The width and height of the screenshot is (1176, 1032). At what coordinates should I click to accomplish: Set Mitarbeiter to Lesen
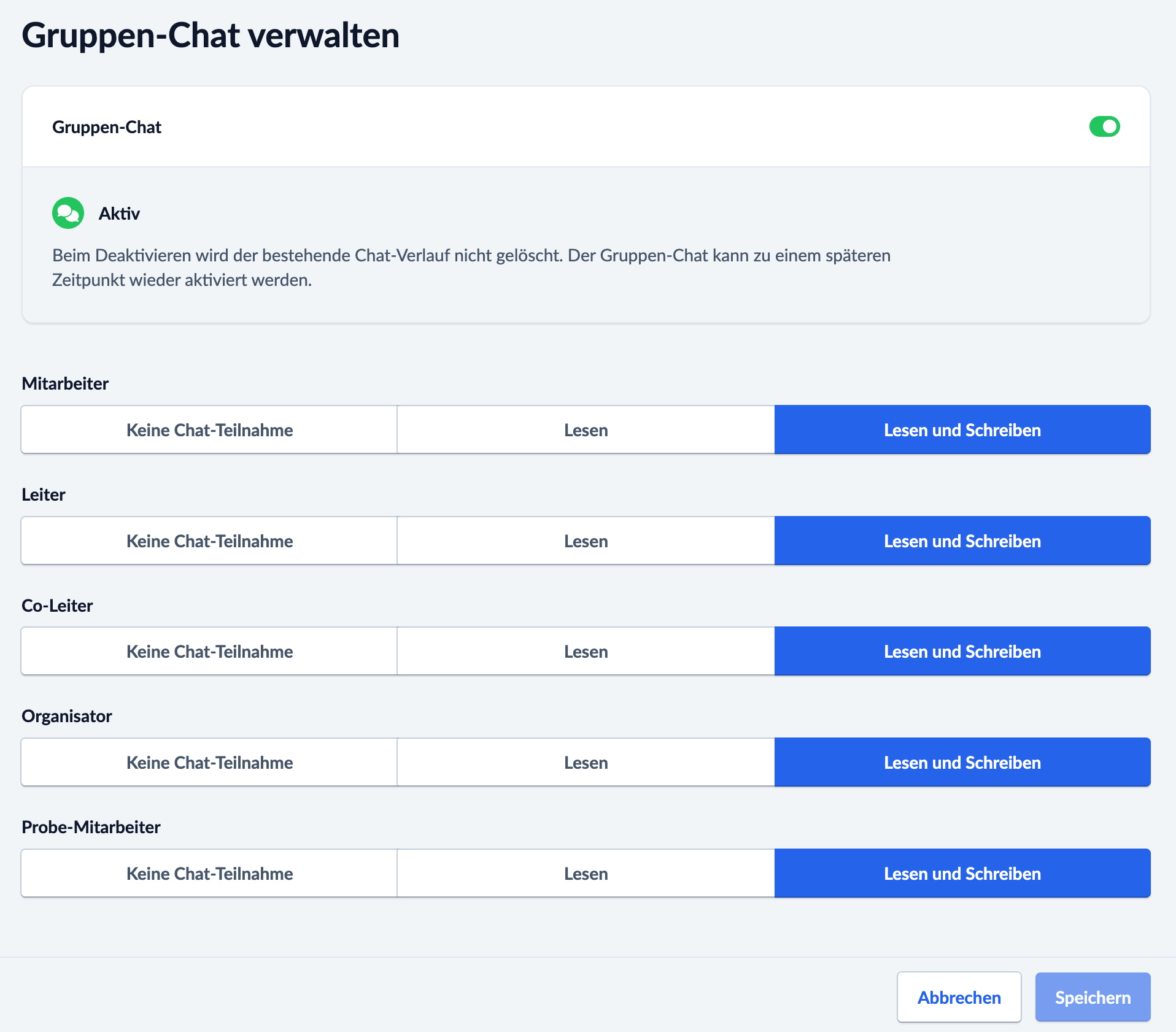point(586,429)
